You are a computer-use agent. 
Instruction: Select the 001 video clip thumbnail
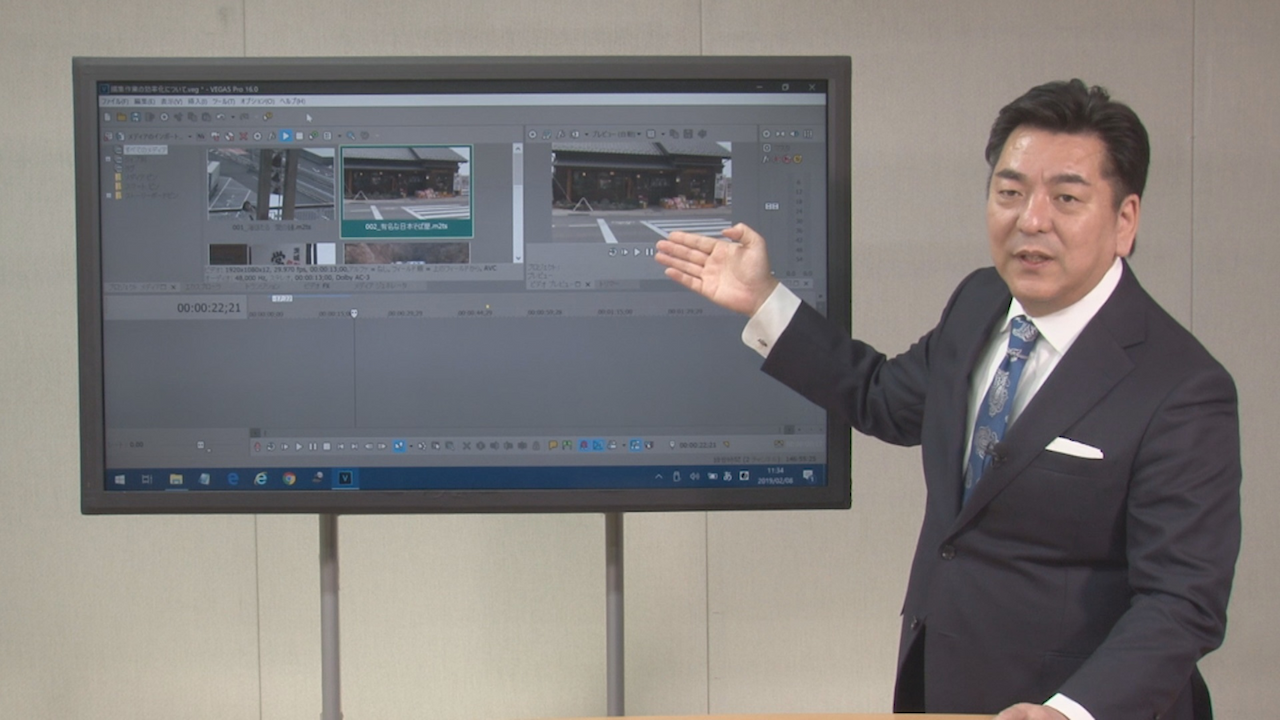(x=271, y=185)
